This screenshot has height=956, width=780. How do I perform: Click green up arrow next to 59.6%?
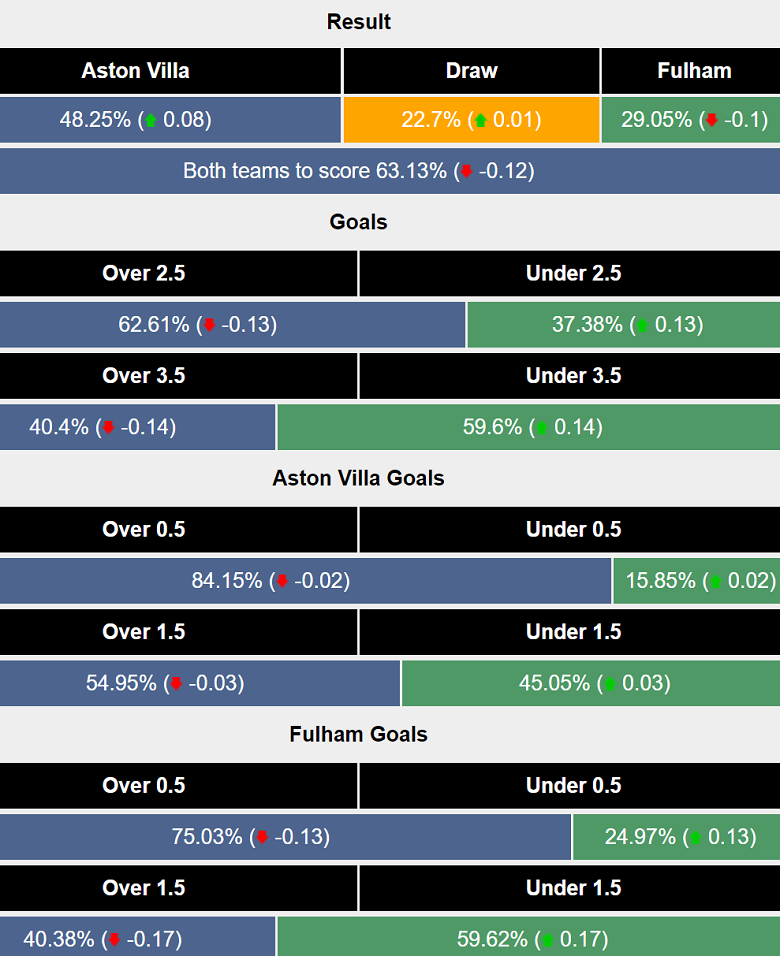pos(542,428)
